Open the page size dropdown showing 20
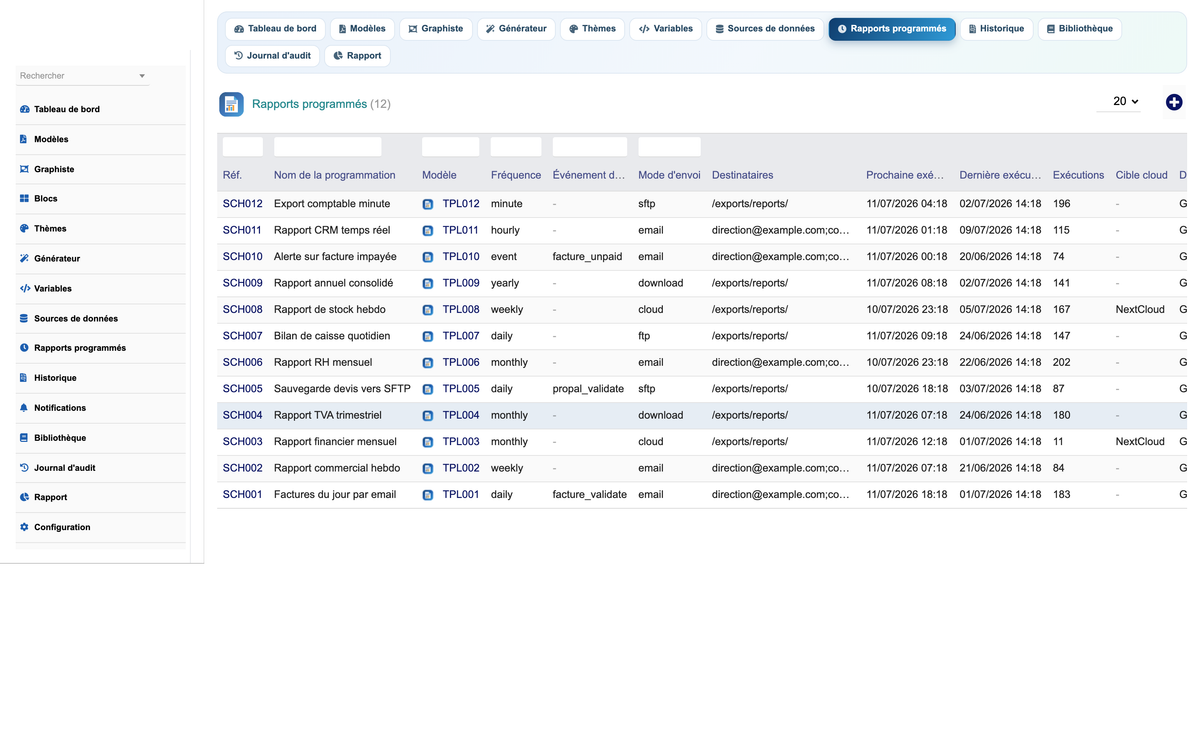The width and height of the screenshot is (1200, 743). coord(1119,101)
